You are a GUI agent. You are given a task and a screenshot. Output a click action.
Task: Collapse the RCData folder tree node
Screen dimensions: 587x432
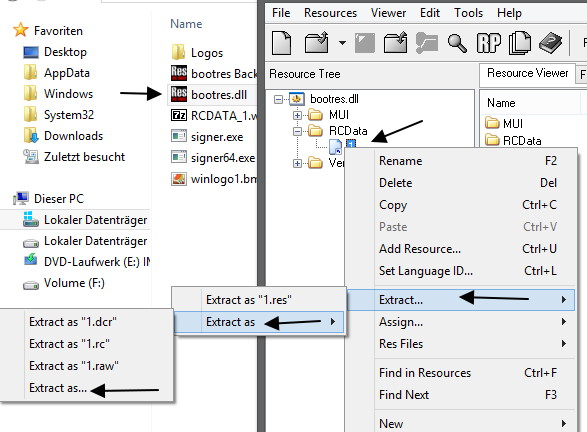pos(297,131)
